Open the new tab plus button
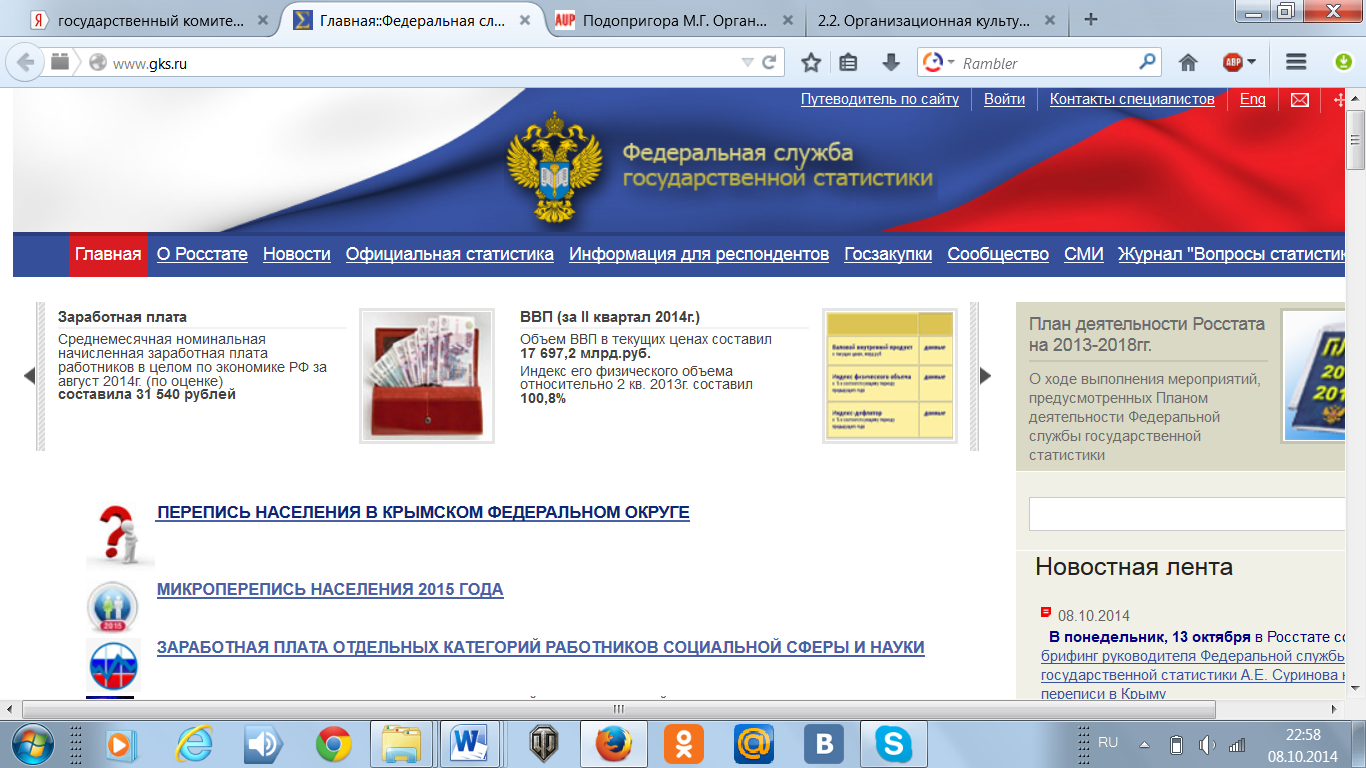1366x768 pixels. (1091, 19)
